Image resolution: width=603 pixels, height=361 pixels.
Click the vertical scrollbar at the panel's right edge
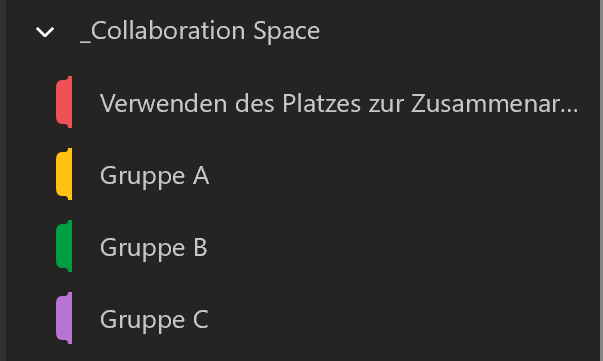(600, 180)
